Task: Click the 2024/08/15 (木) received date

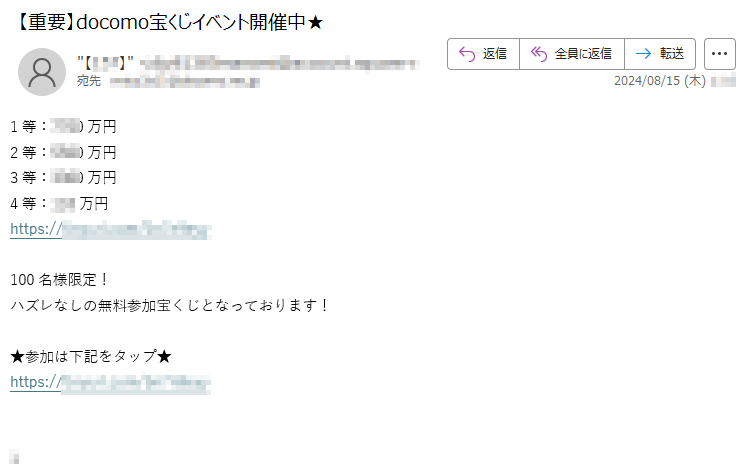Action: [660, 81]
